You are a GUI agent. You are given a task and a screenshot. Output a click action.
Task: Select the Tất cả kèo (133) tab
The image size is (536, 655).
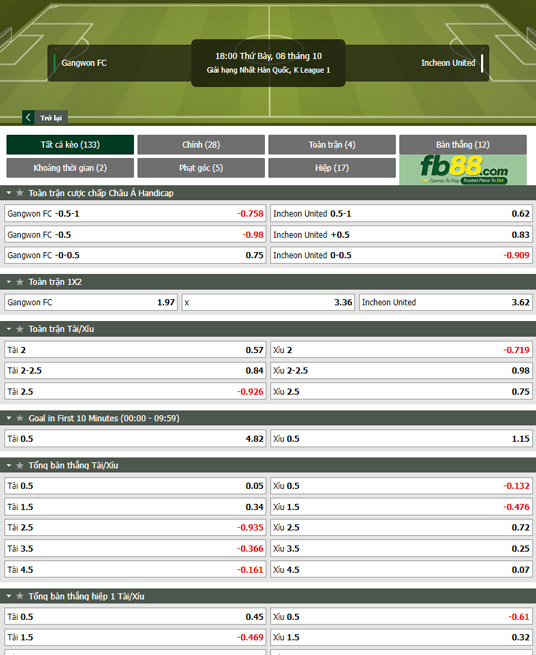tap(70, 145)
